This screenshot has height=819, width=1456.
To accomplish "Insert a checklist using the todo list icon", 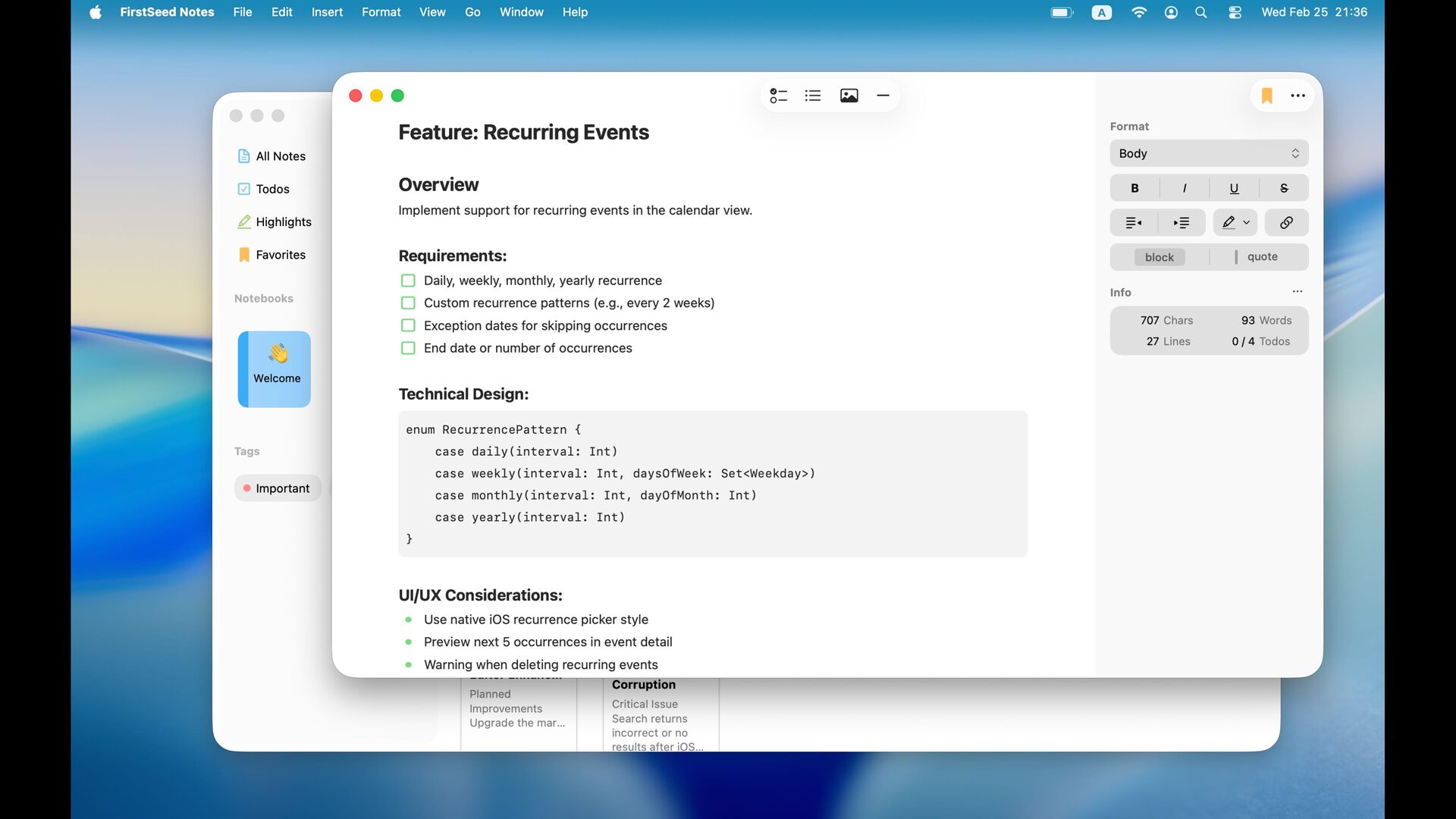I will [778, 96].
